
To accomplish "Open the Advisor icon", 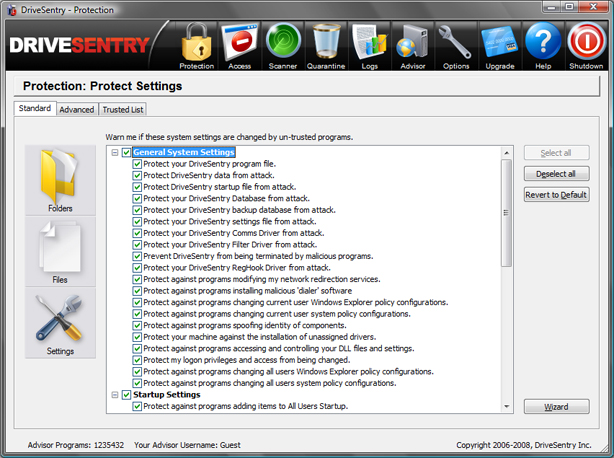I will click(413, 46).
